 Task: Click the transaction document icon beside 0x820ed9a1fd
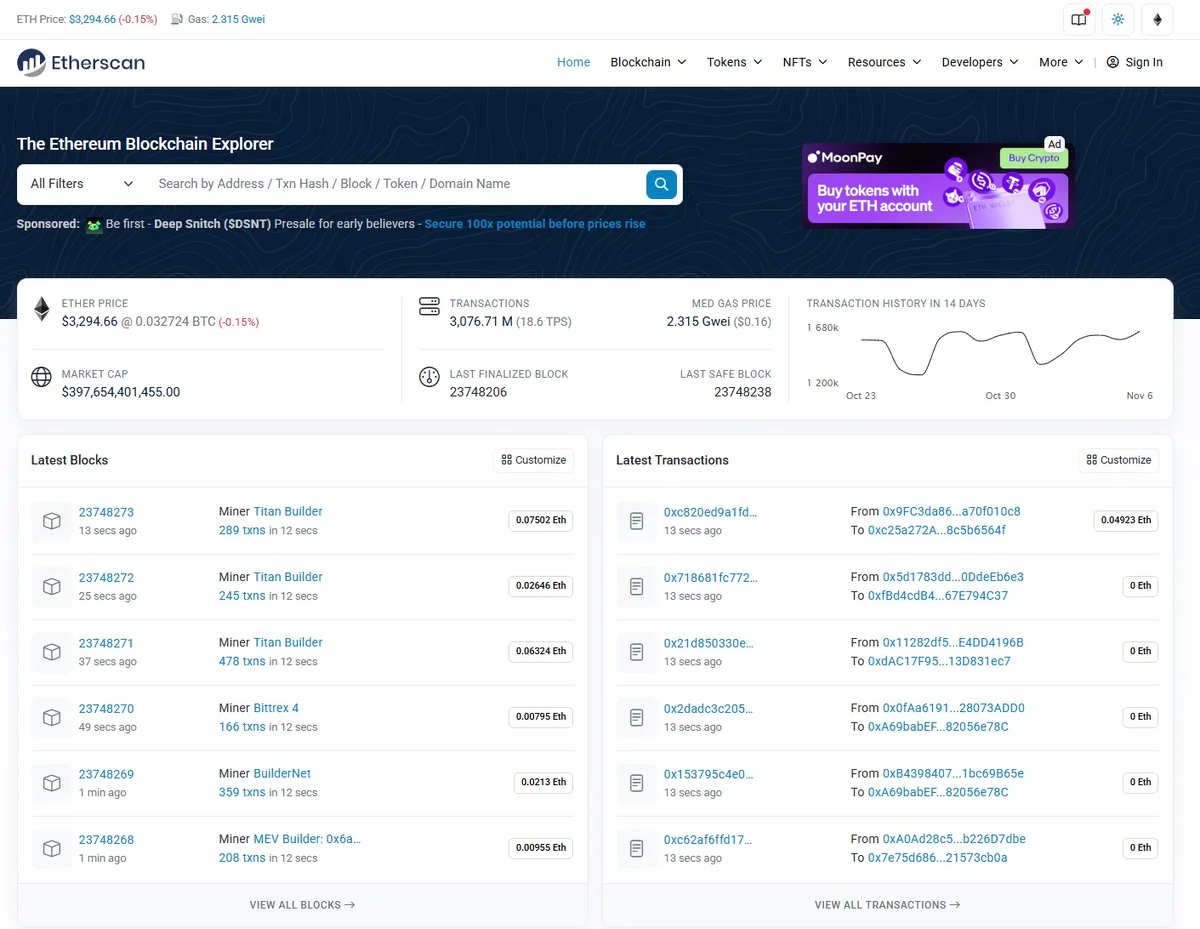pos(636,521)
